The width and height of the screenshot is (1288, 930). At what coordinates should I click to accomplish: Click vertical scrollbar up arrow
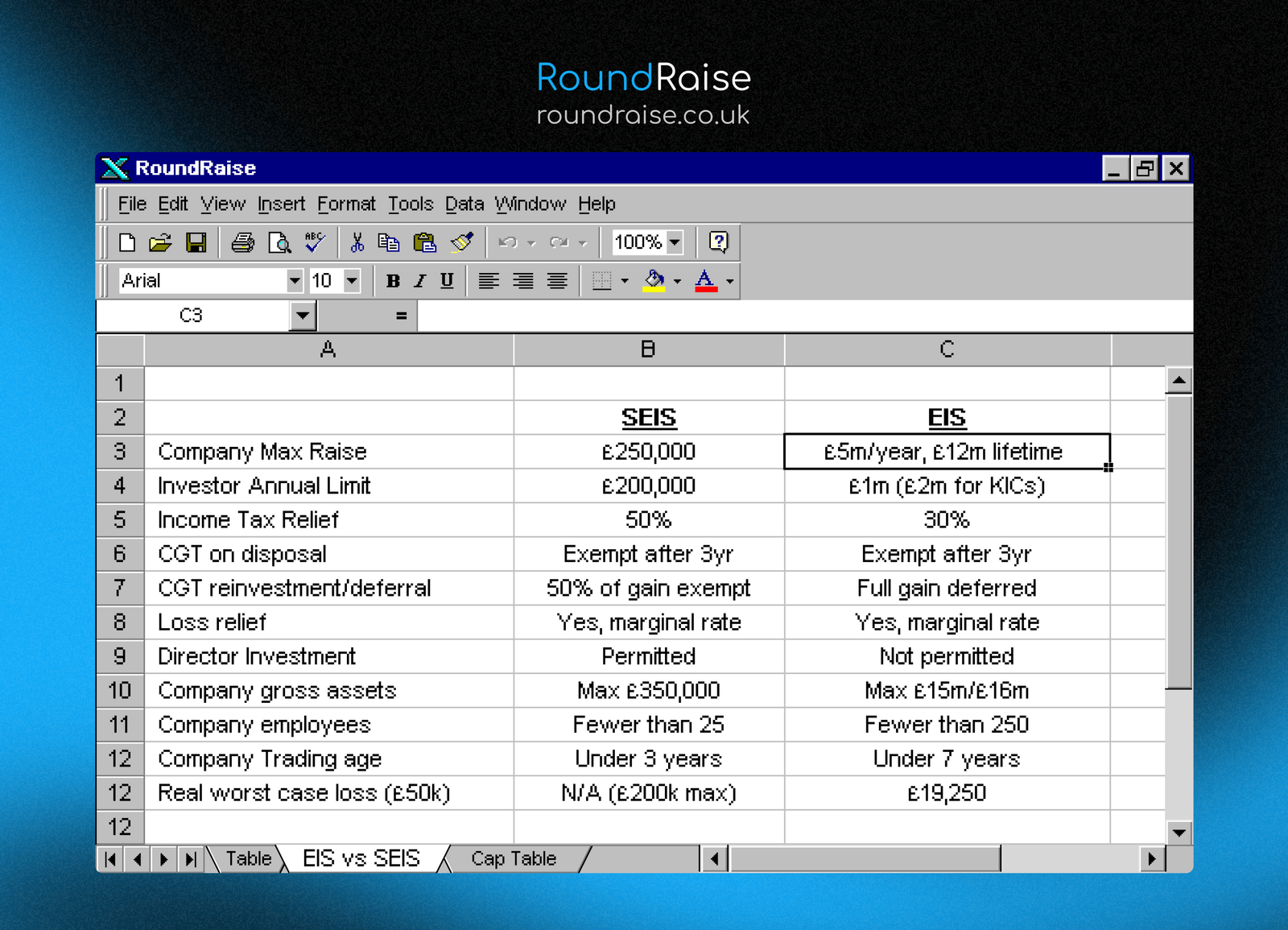(x=1179, y=380)
